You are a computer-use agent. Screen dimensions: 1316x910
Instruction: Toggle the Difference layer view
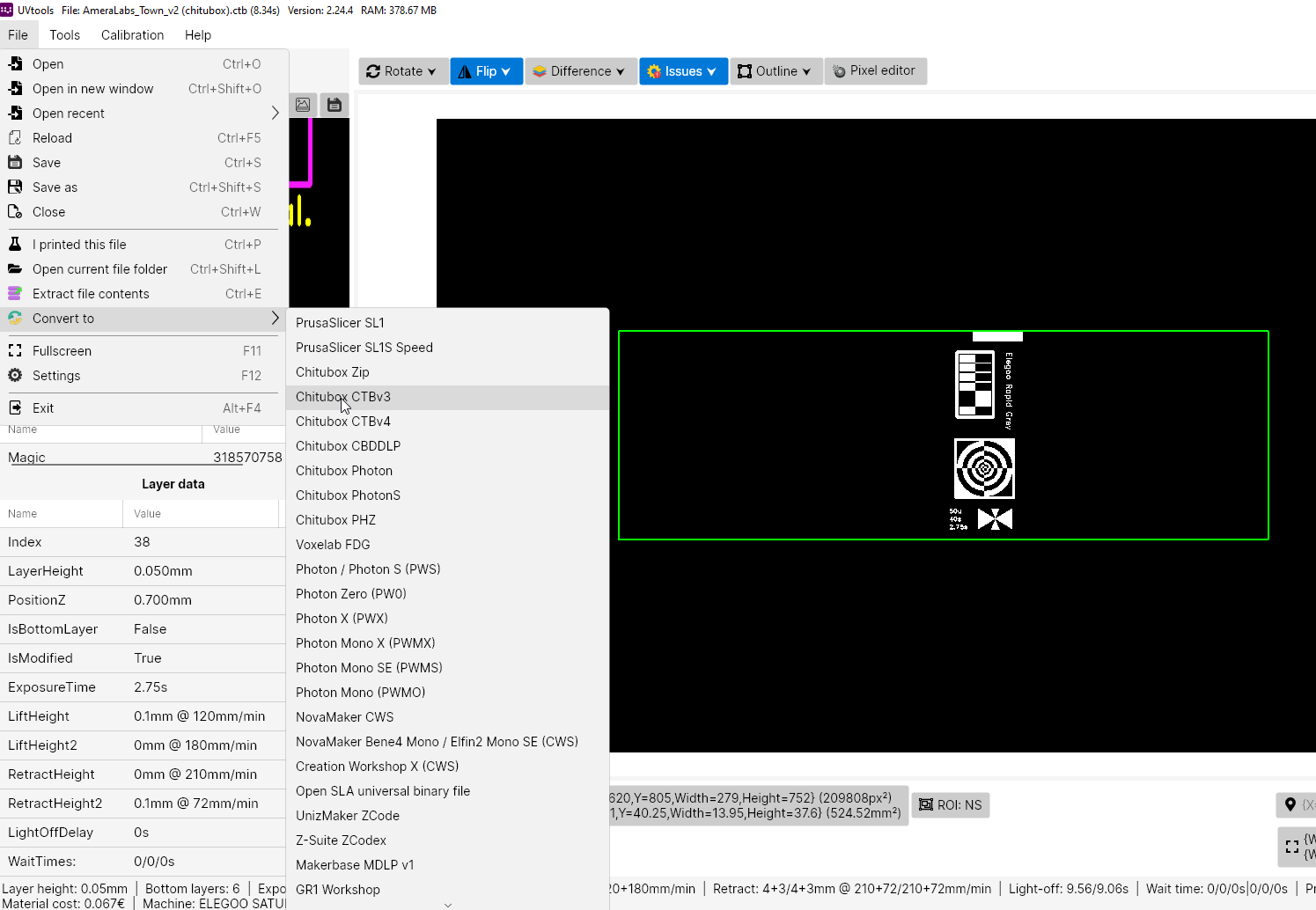click(580, 71)
